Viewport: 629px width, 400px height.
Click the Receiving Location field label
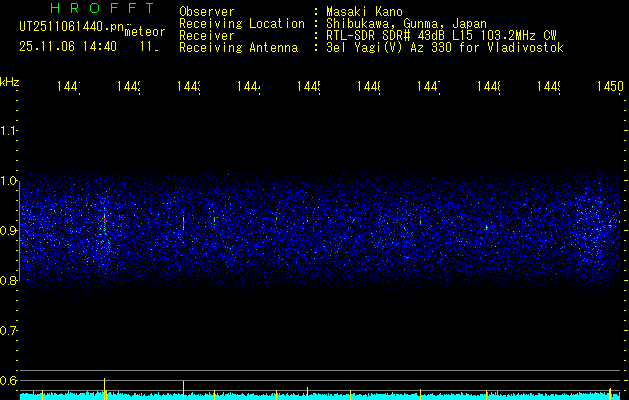coord(241,23)
